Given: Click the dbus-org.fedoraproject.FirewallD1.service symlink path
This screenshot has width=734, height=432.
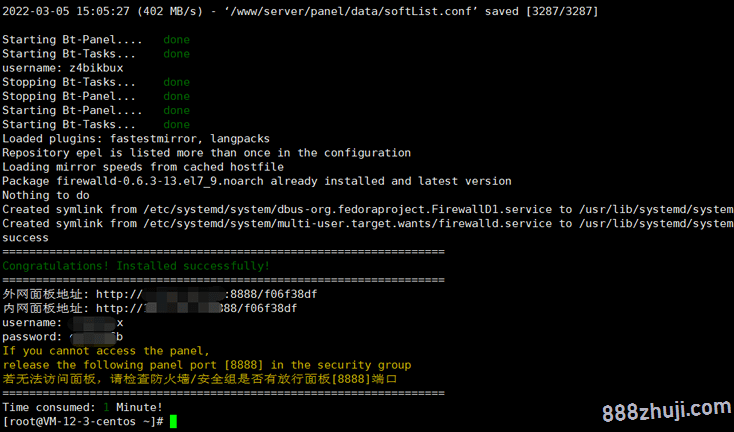Looking at the screenshot, I should coord(348,209).
